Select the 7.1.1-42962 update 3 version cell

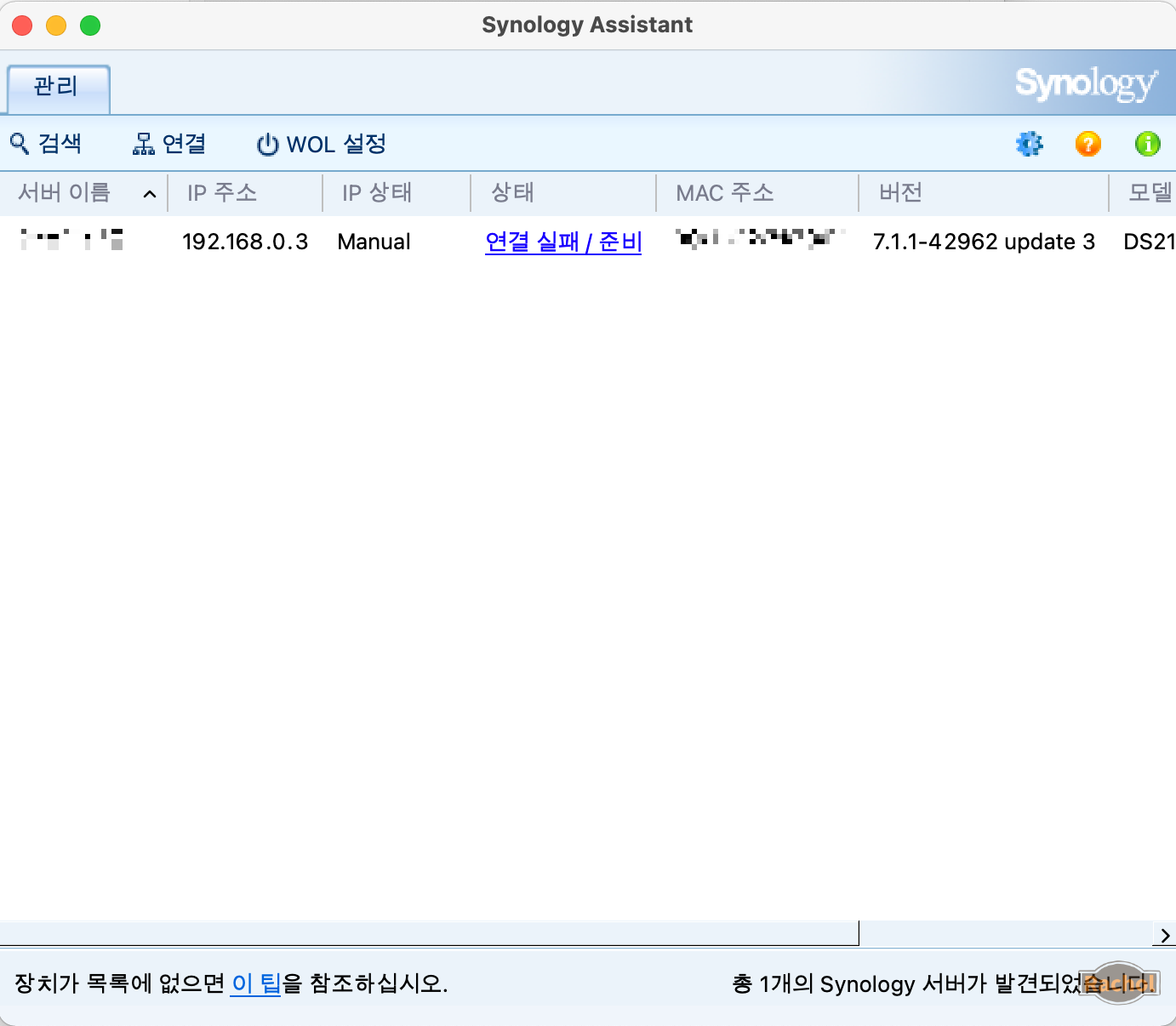pos(984,242)
